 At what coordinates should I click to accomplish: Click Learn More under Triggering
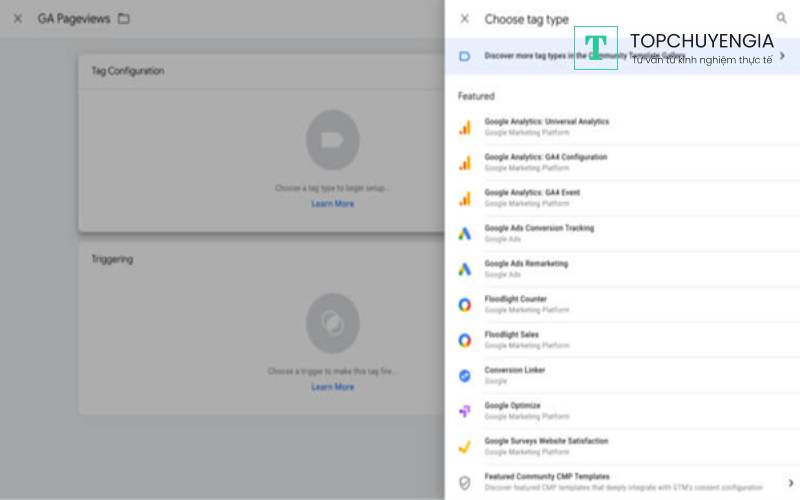[332, 387]
